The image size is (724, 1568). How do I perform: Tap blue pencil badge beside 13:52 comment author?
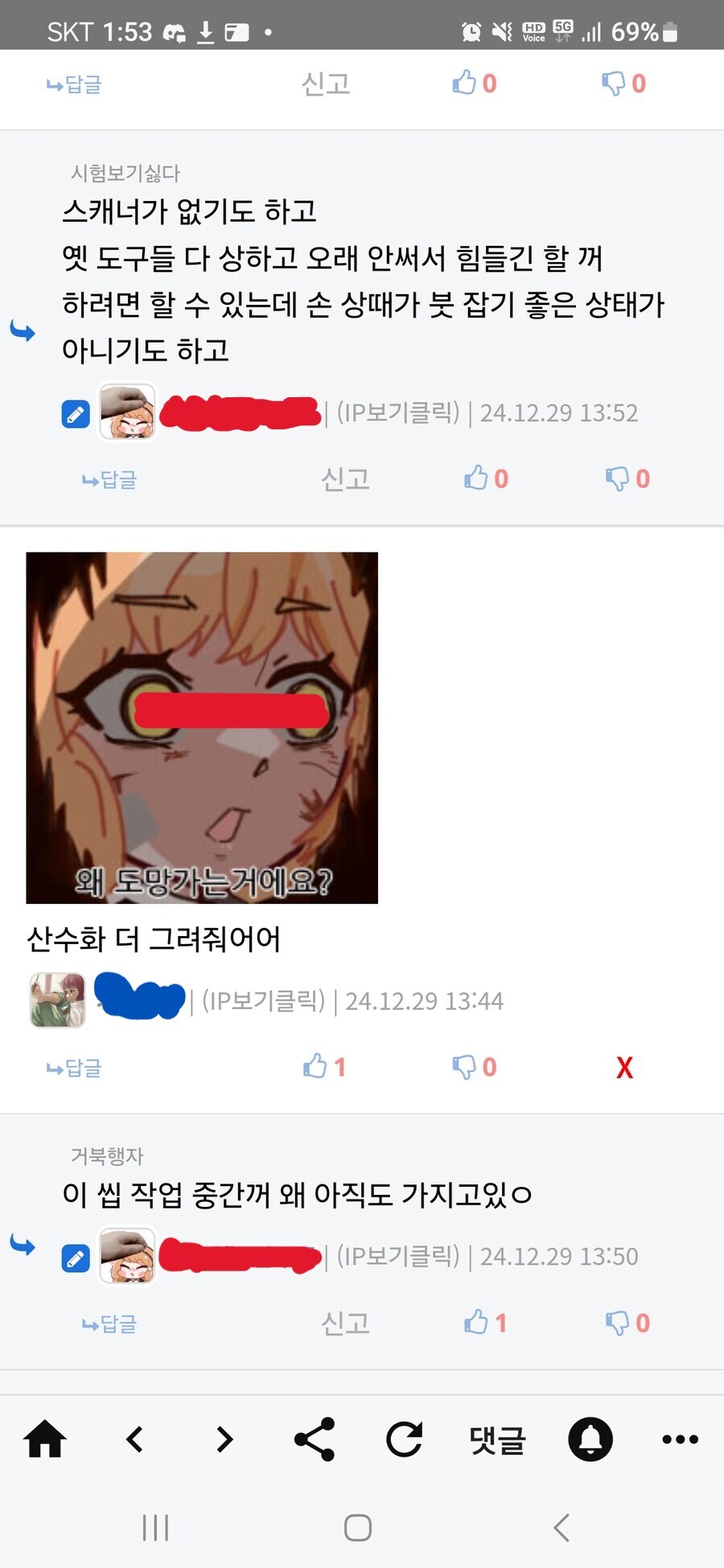tap(76, 414)
